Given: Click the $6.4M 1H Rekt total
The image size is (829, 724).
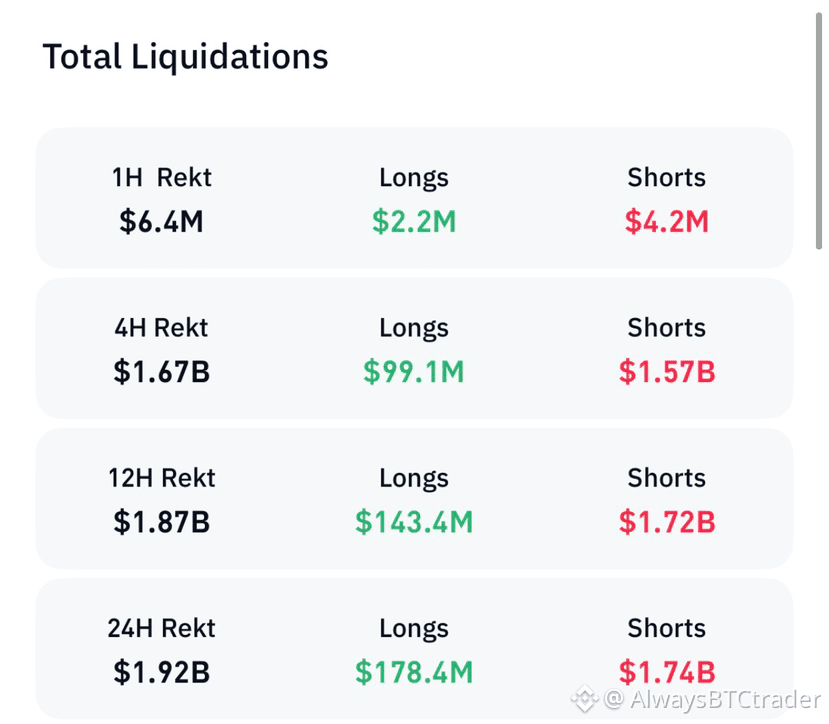Looking at the screenshot, I should point(161,221).
